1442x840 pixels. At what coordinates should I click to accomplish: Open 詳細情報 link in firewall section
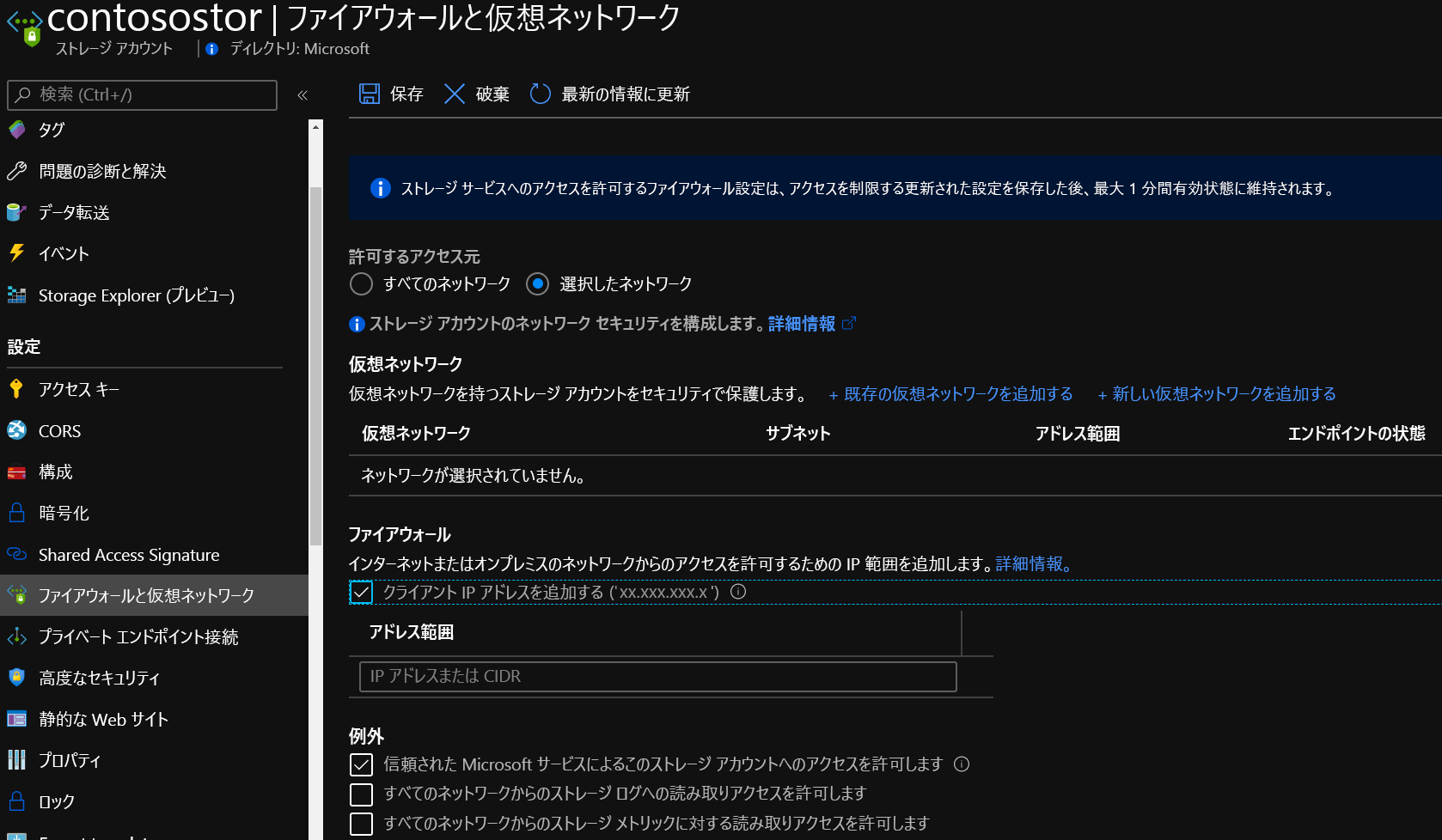(x=1034, y=563)
